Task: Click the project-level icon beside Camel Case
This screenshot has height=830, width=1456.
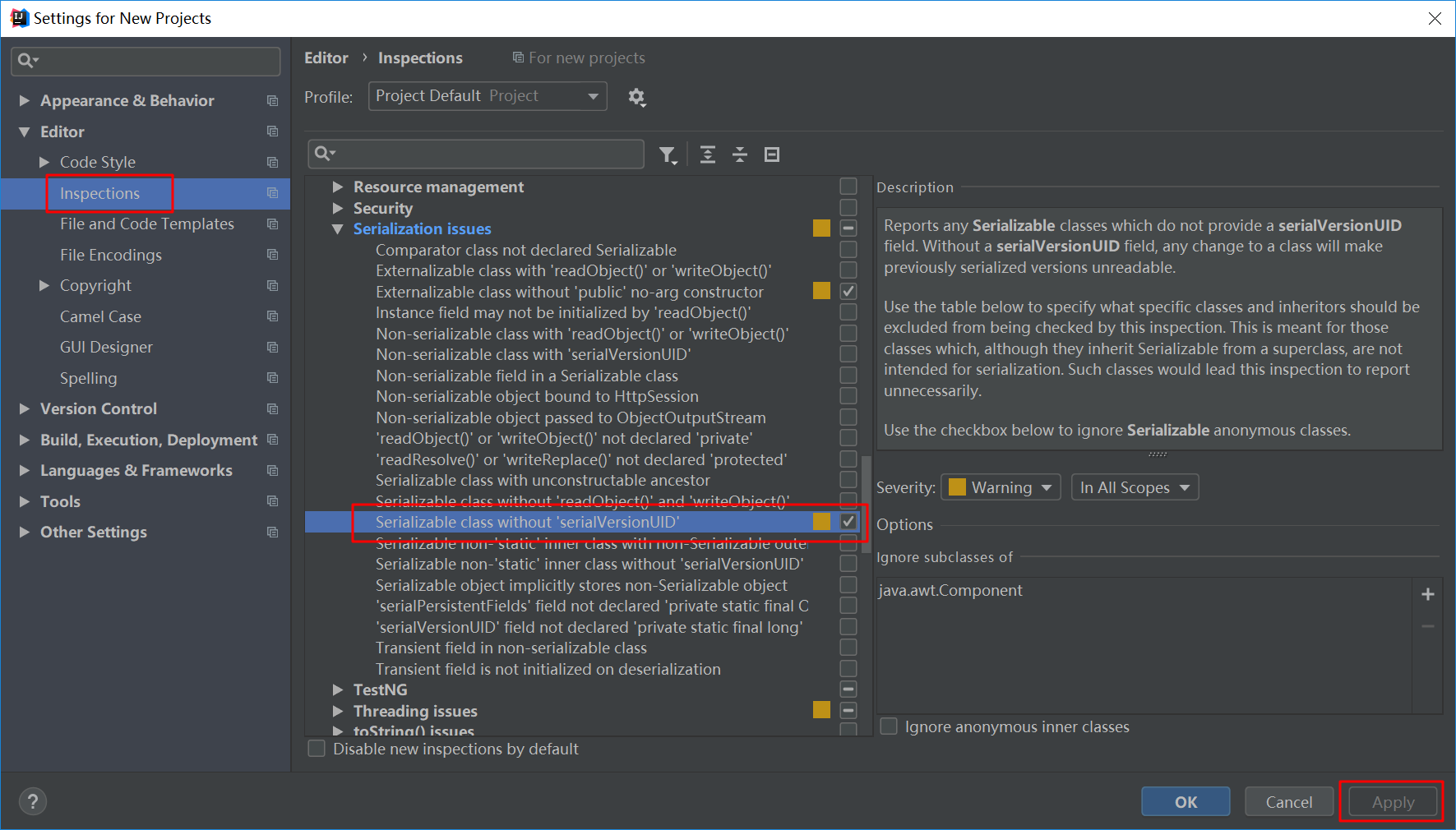Action: [272, 316]
